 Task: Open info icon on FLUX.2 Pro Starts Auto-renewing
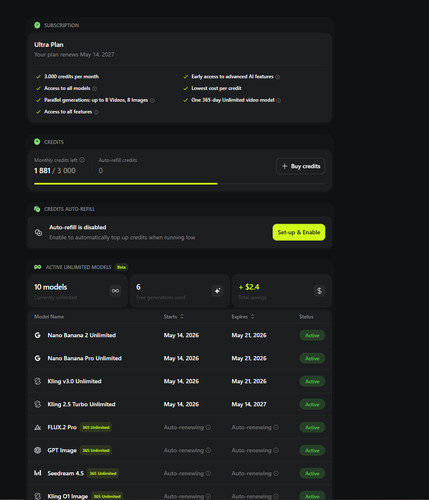[x=208, y=427]
